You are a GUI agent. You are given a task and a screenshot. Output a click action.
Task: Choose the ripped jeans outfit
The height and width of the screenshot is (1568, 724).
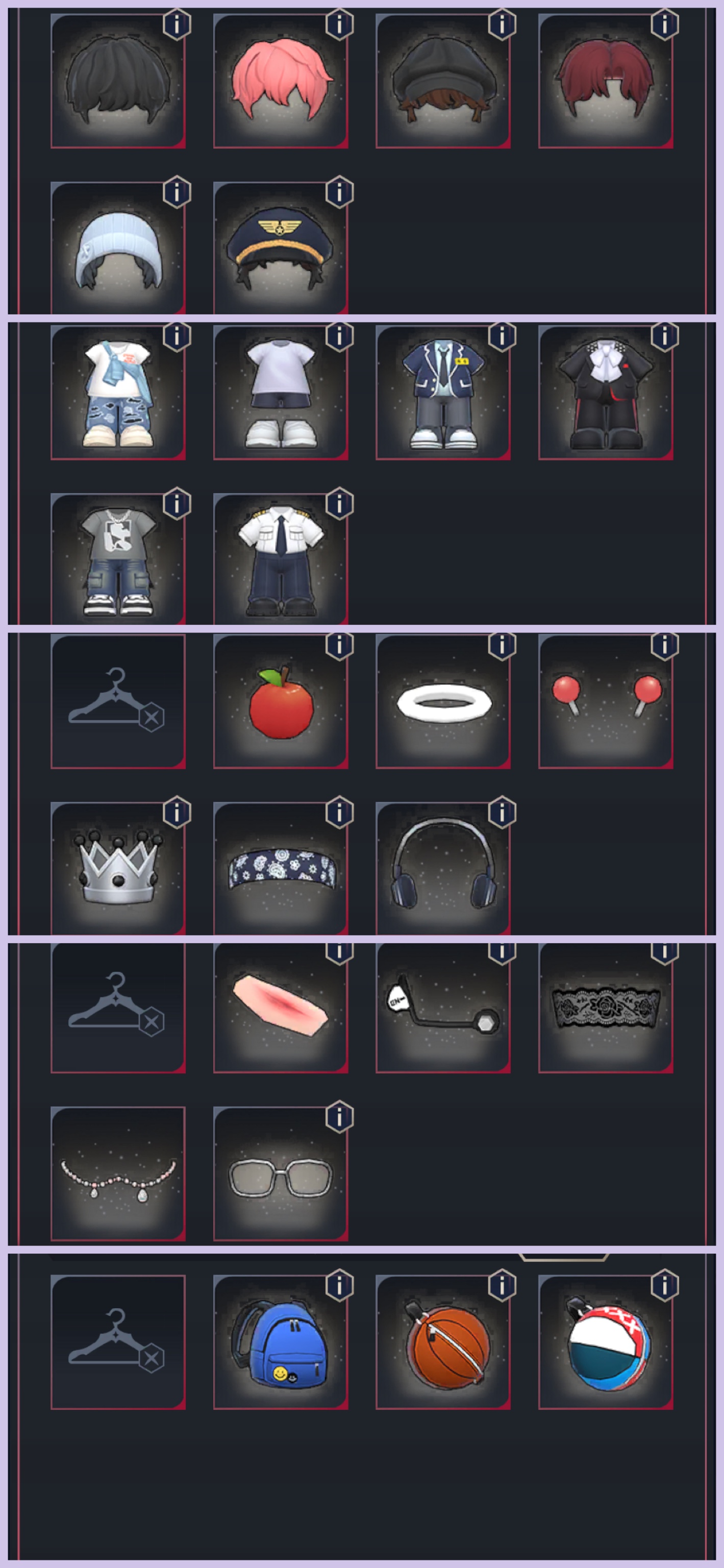pyautogui.click(x=118, y=393)
